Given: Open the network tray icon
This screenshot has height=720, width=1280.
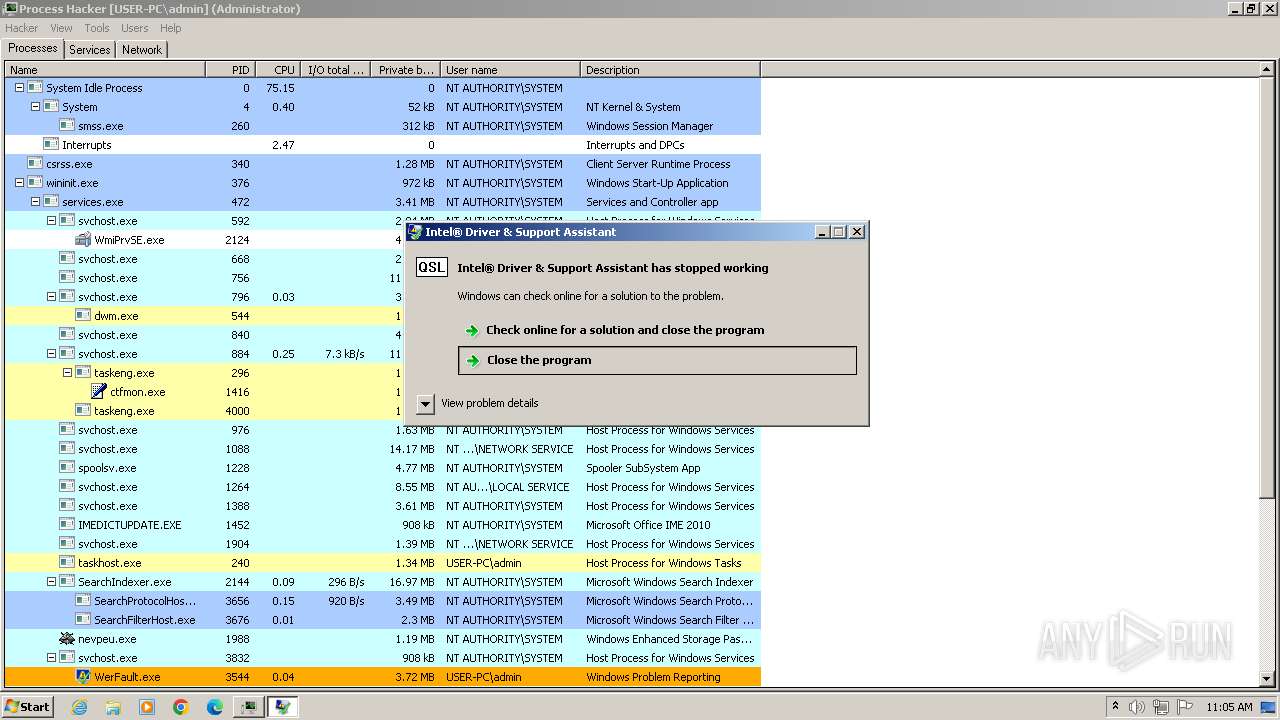Looking at the screenshot, I should [1160, 707].
